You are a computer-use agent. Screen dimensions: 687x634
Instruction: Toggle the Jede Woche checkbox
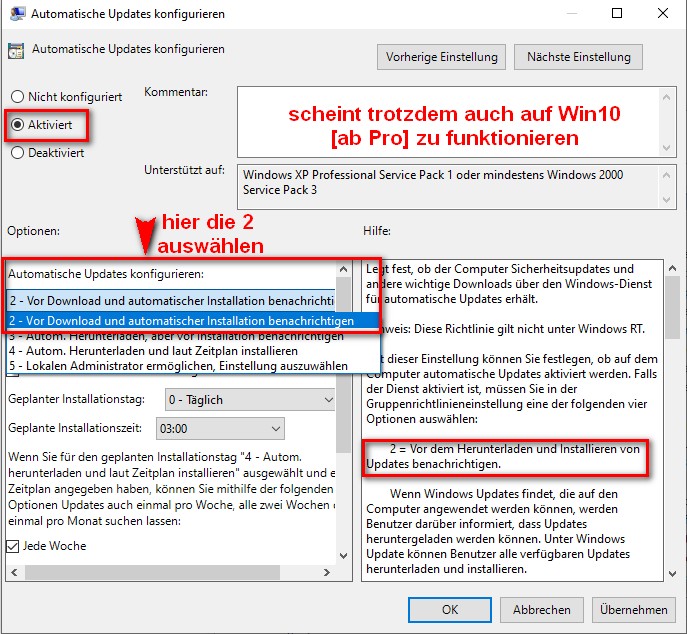click(x=14, y=546)
